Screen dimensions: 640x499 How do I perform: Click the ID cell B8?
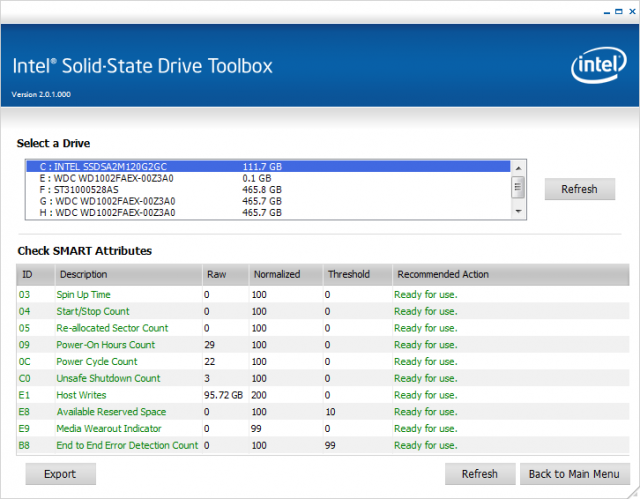[x=24, y=445]
